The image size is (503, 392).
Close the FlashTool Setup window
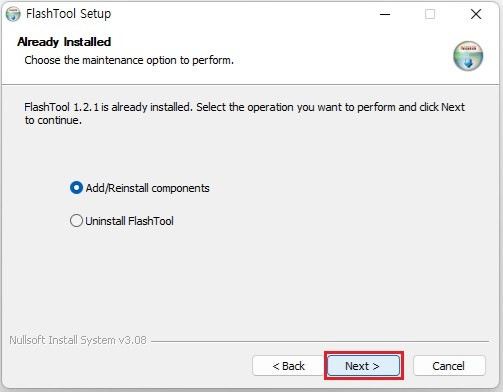(476, 14)
